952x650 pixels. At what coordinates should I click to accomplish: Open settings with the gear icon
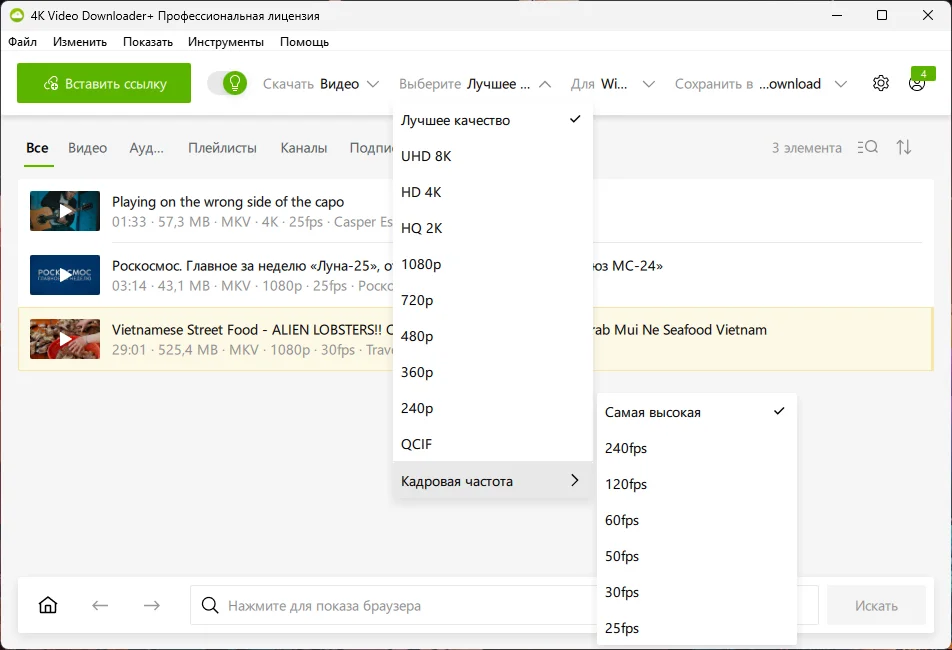[x=880, y=84]
